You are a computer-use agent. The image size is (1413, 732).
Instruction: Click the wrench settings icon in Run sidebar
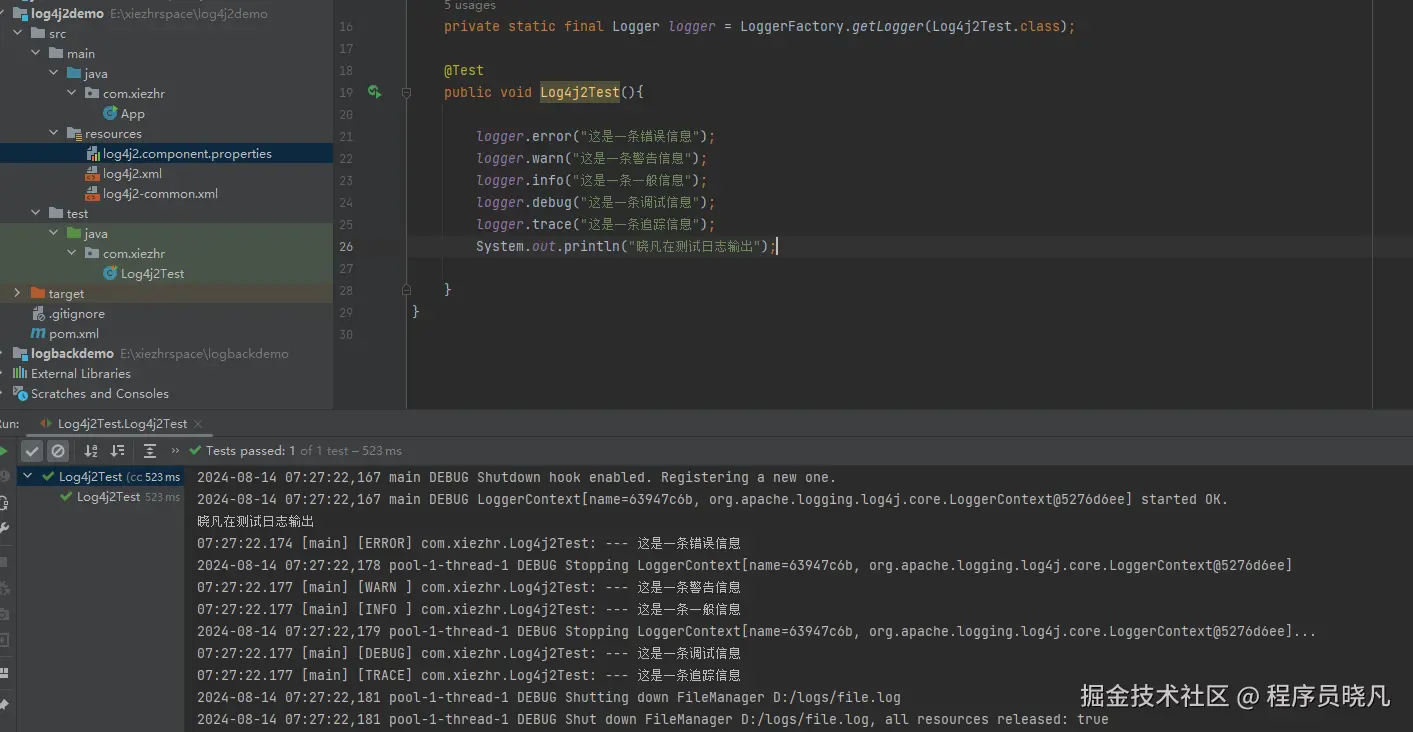[4, 528]
